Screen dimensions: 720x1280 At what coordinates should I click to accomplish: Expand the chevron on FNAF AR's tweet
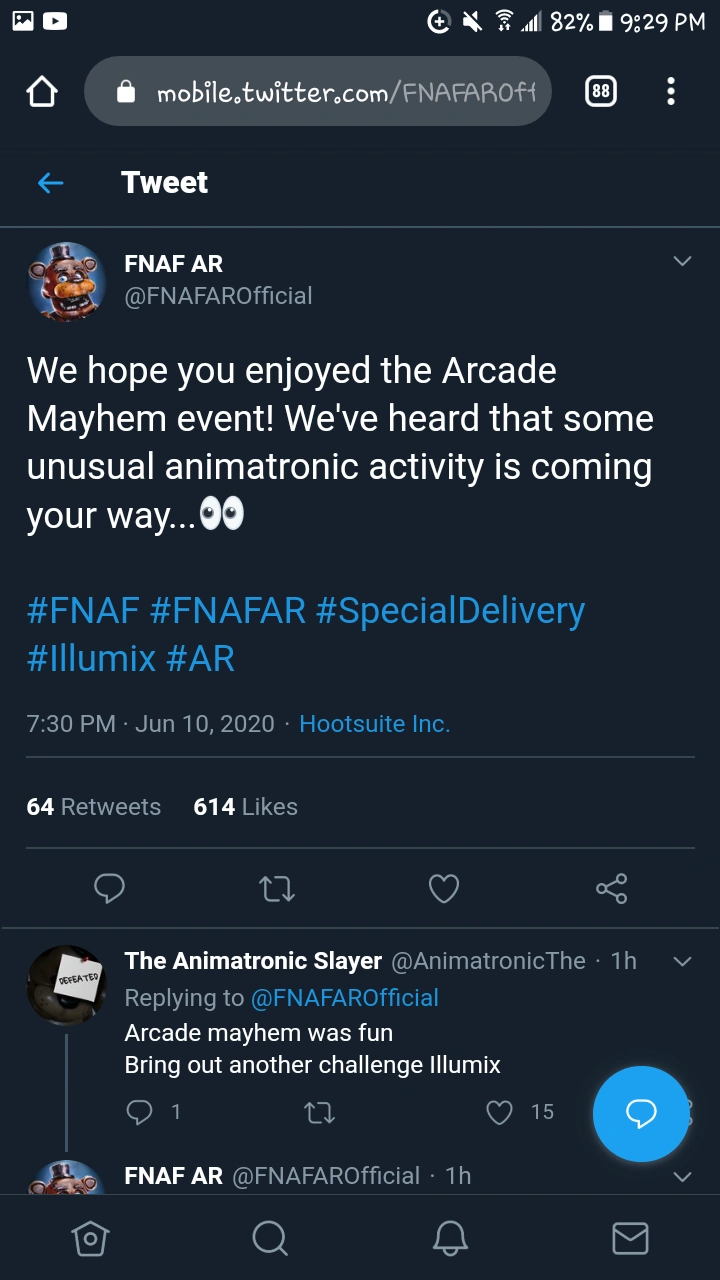pos(682,261)
